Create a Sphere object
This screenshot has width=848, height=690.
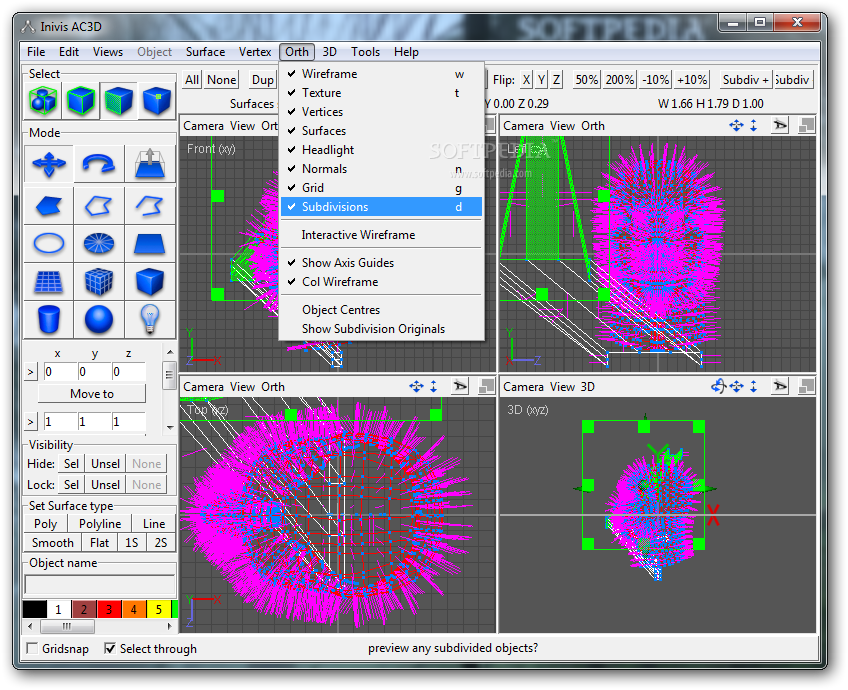tap(99, 320)
